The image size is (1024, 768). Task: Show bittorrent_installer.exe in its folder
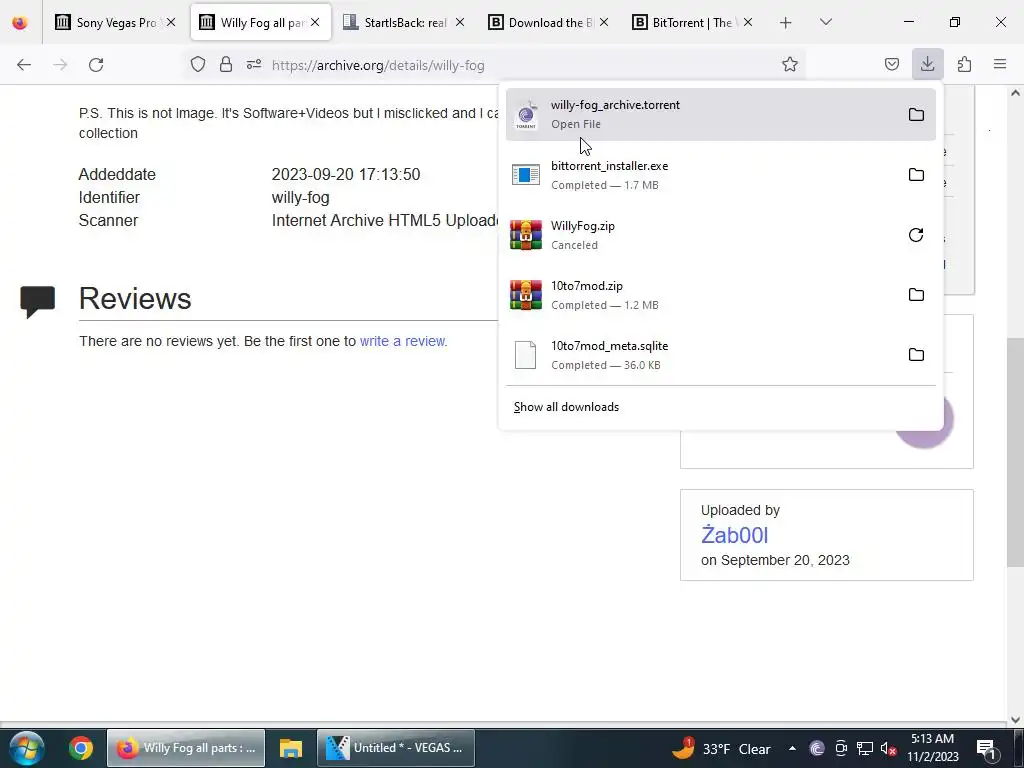click(x=916, y=174)
